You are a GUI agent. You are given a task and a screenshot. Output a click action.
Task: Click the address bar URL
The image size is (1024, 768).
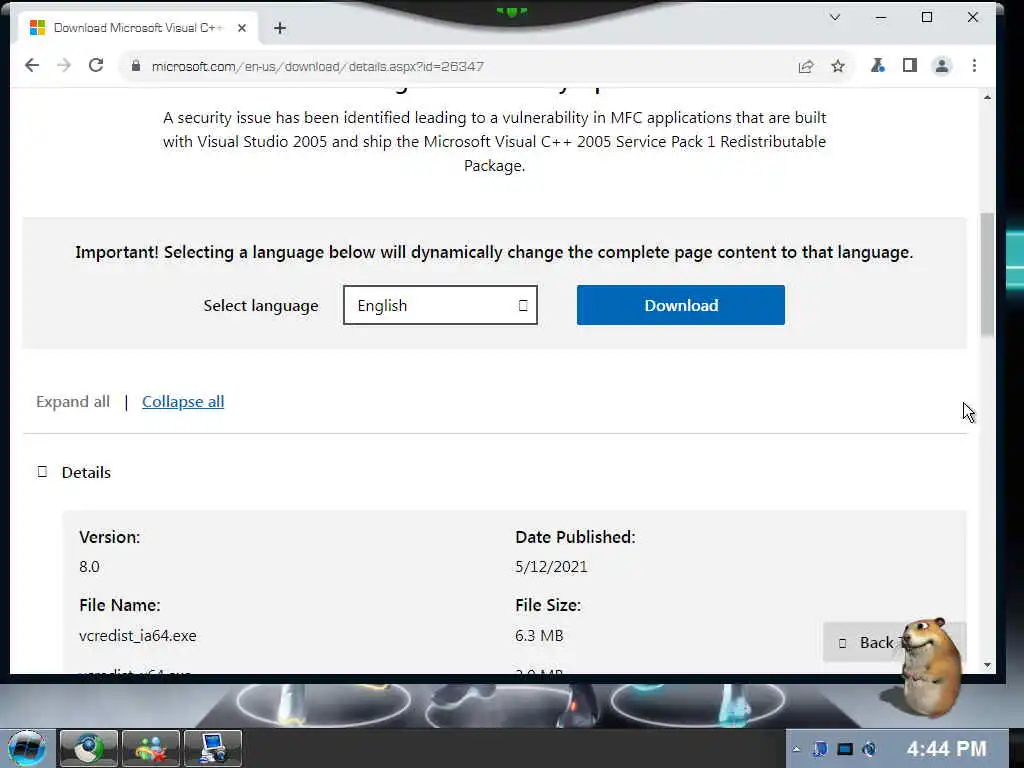pyautogui.click(x=317, y=66)
